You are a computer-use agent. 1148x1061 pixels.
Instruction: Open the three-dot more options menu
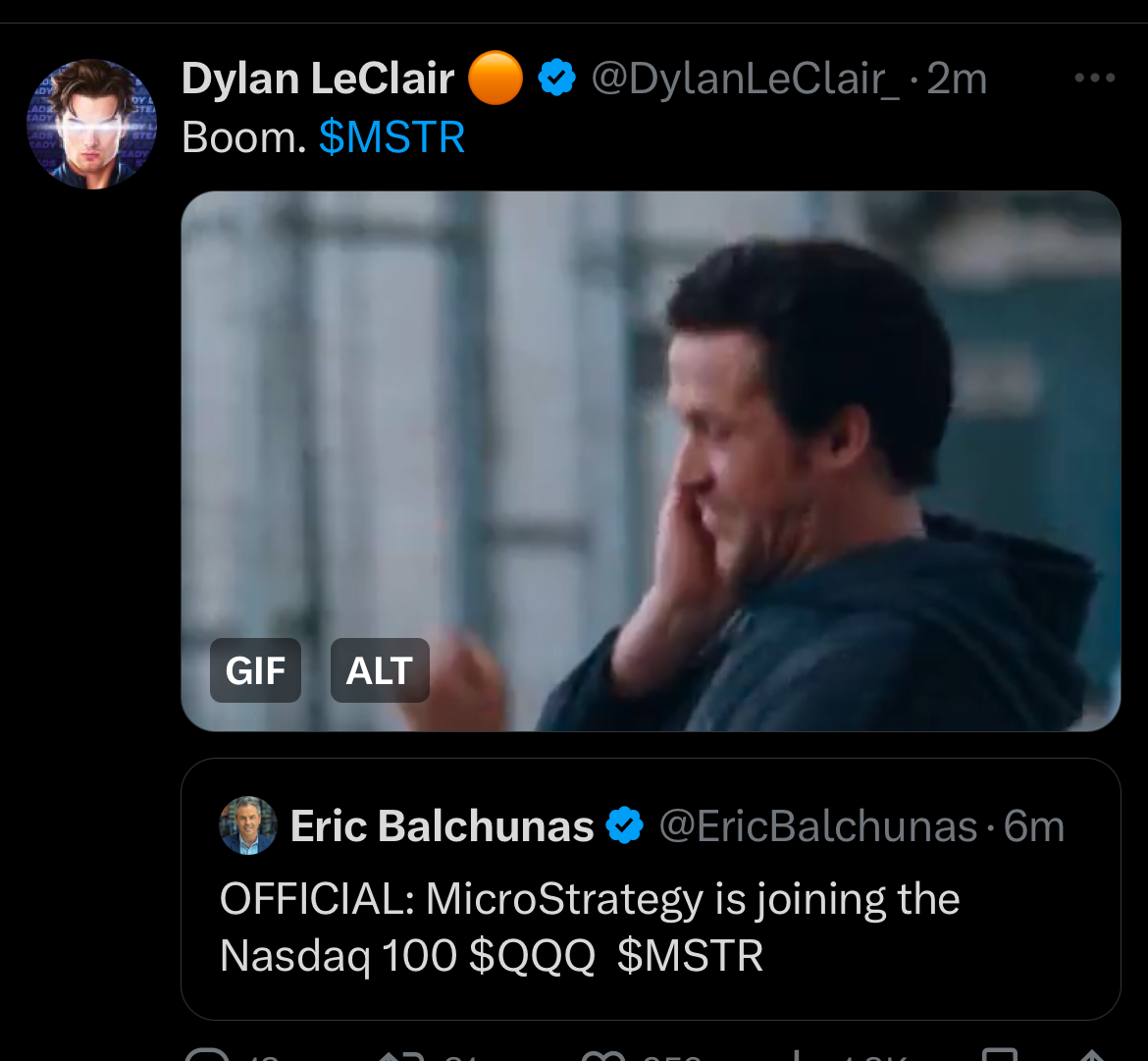(x=1094, y=79)
